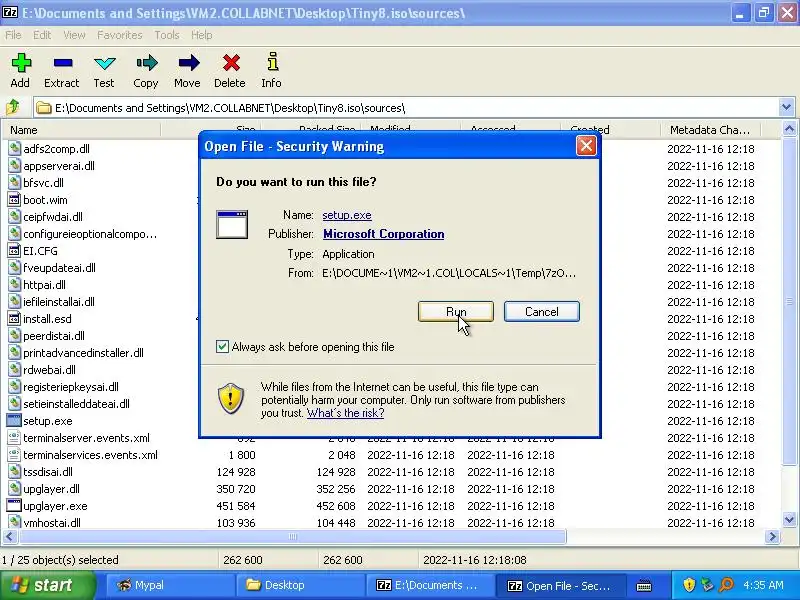Viewport: 800px width, 600px height.
Task: Open the Info toolbar icon
Action: coord(273,62)
